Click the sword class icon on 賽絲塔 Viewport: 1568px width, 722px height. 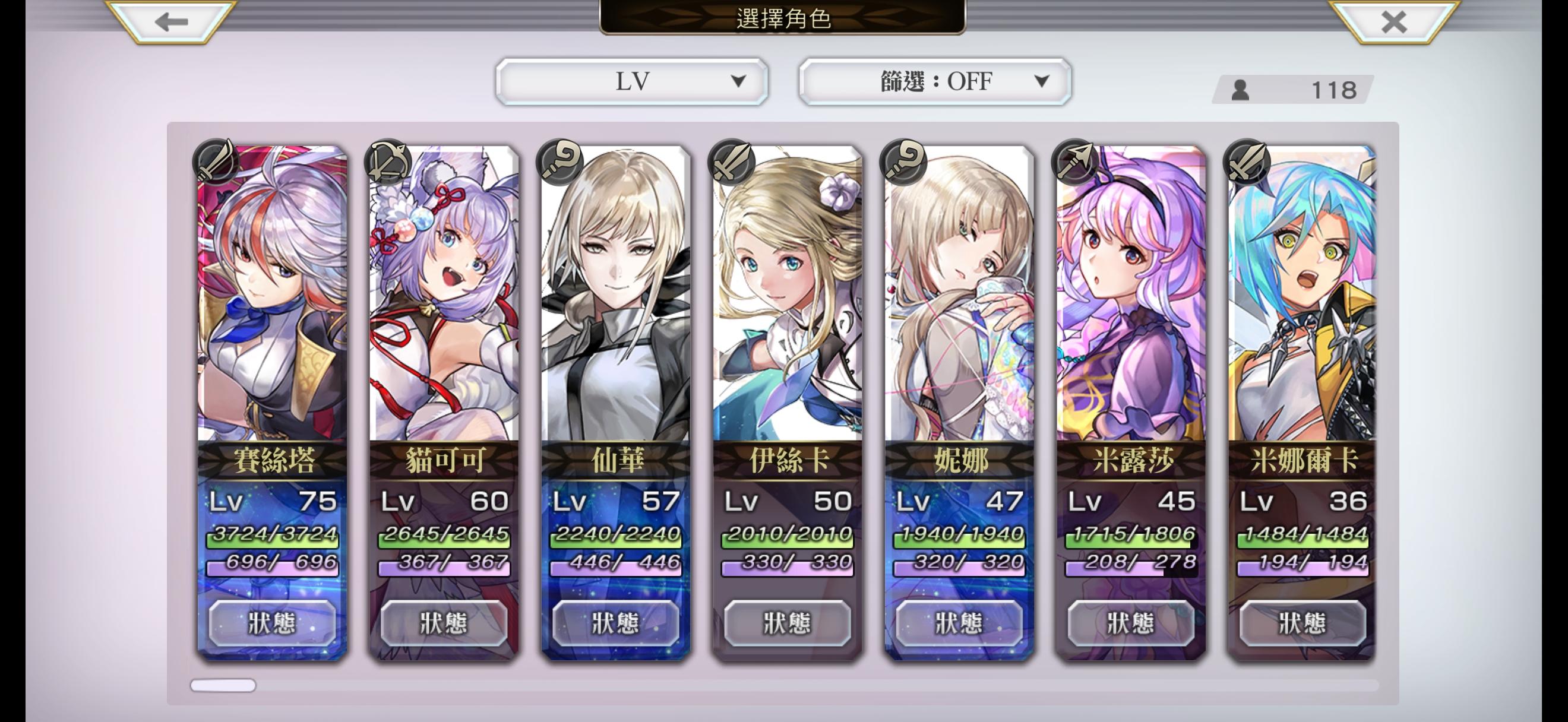pyautogui.click(x=216, y=161)
